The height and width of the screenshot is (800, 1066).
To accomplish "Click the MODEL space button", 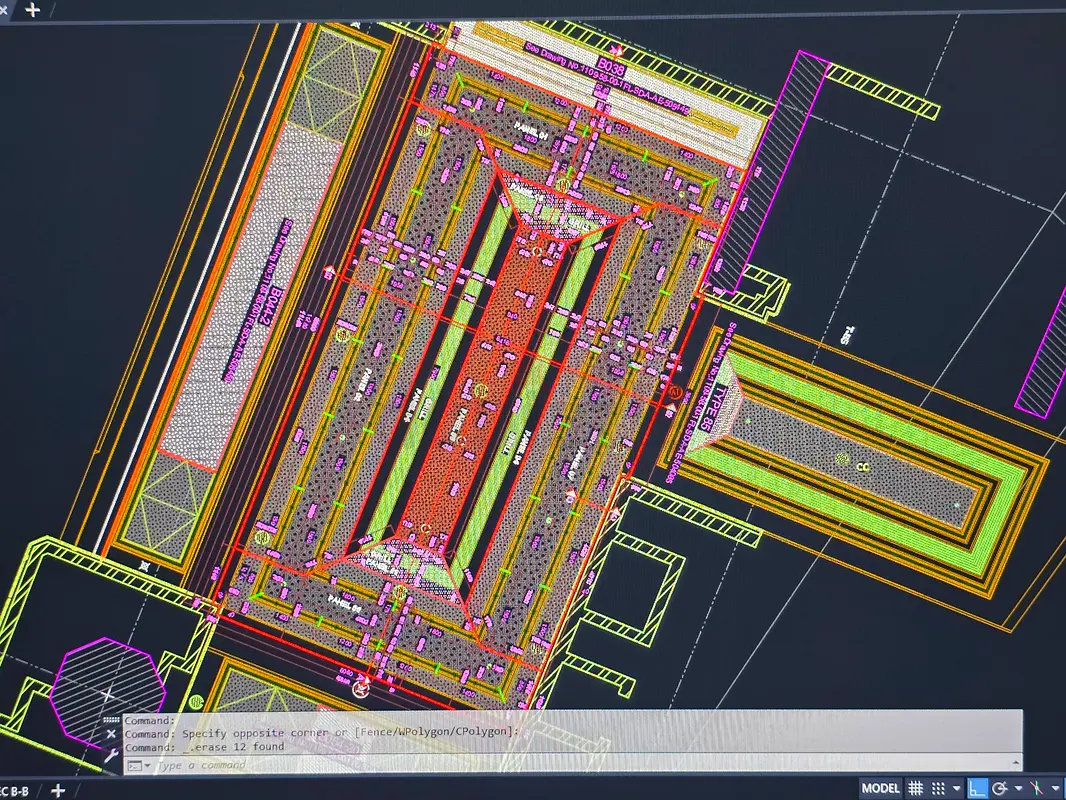I will (880, 788).
